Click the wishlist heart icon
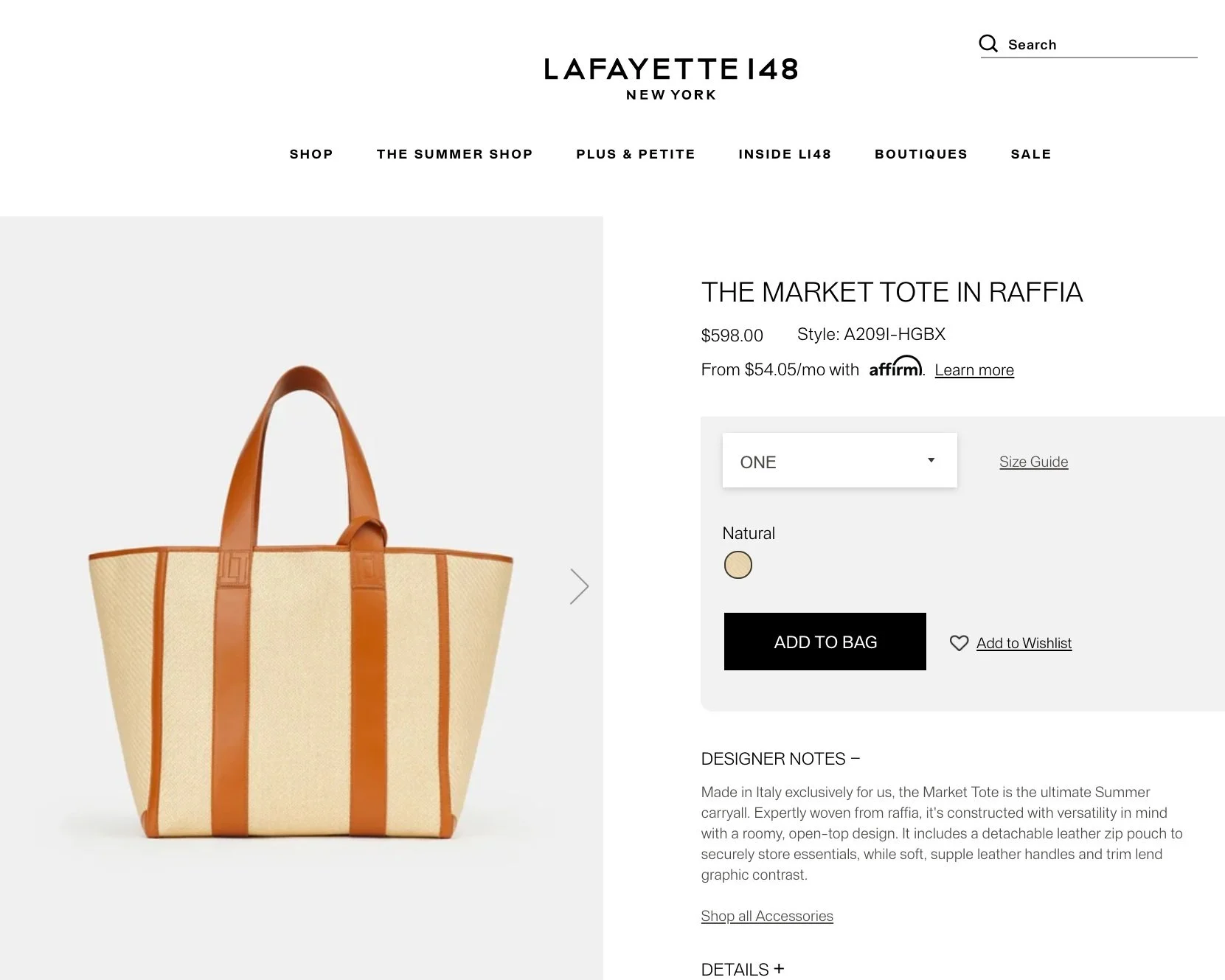Screen dimensions: 1225x980 [x=959, y=643]
